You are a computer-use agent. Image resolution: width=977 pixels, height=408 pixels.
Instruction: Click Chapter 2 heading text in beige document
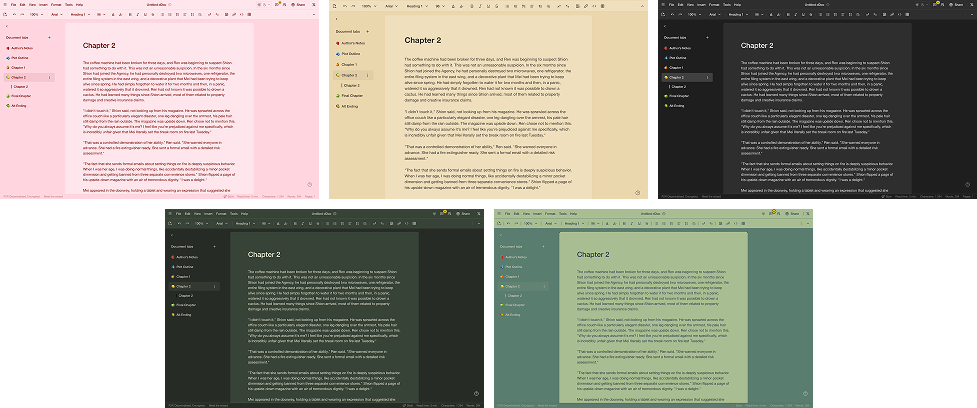pos(423,40)
